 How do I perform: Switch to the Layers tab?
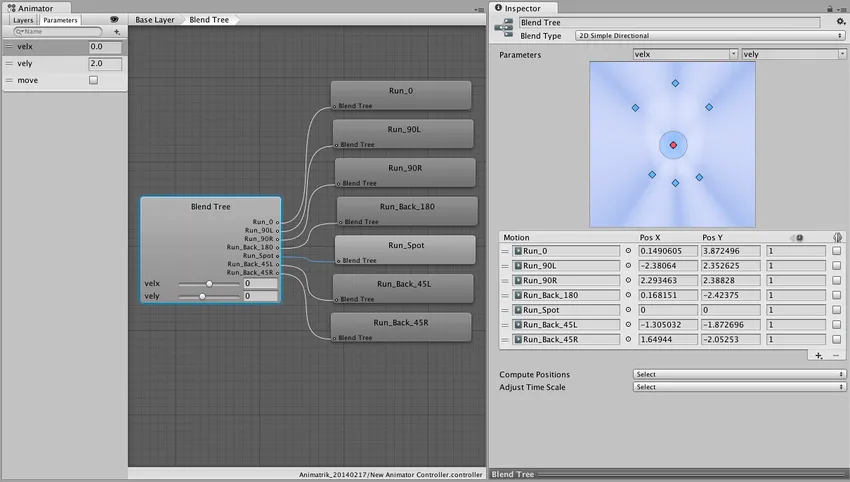click(23, 20)
